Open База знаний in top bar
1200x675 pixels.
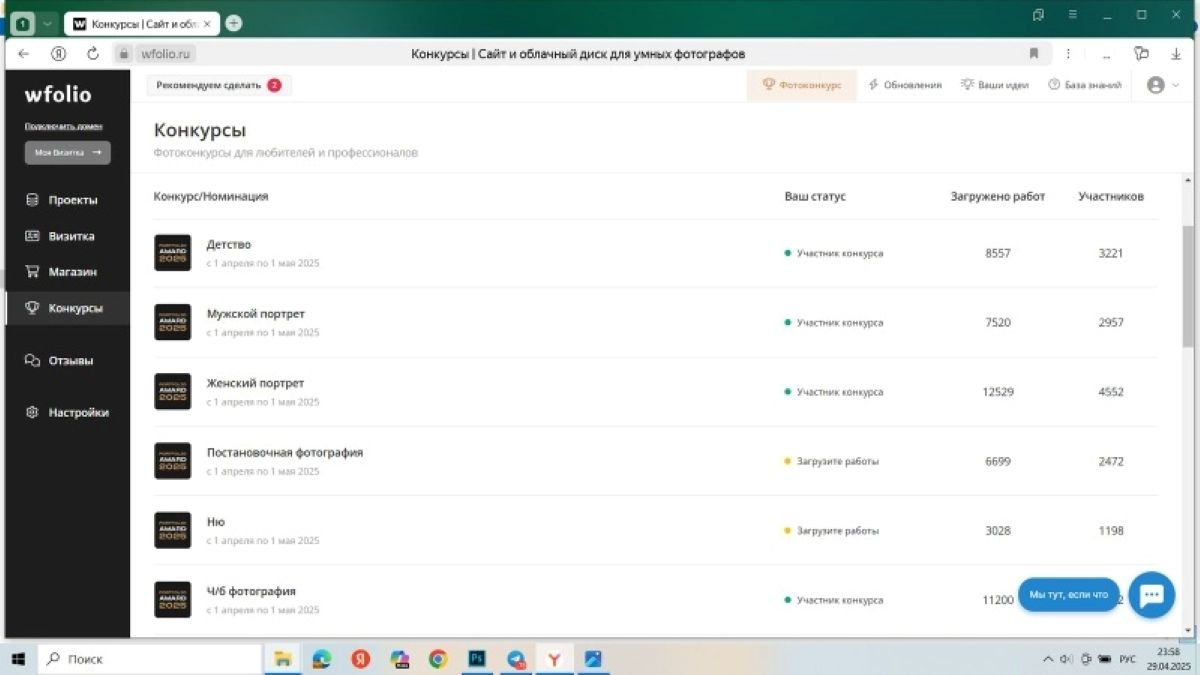(x=1085, y=85)
